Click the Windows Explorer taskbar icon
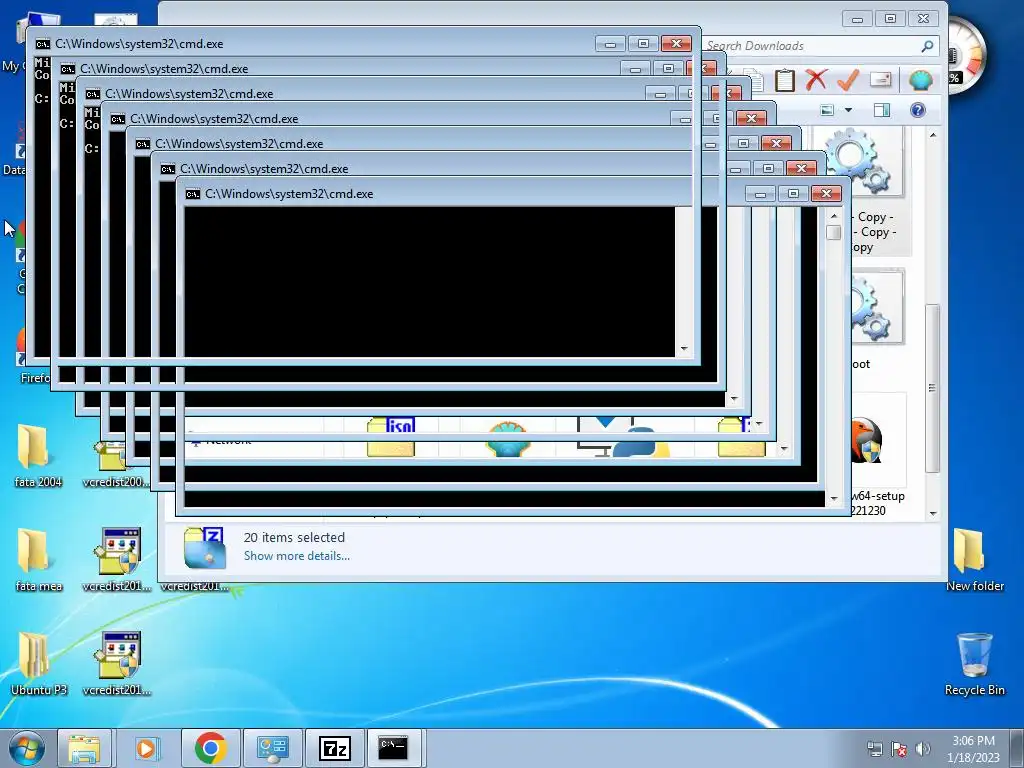1024x768 pixels. point(84,748)
